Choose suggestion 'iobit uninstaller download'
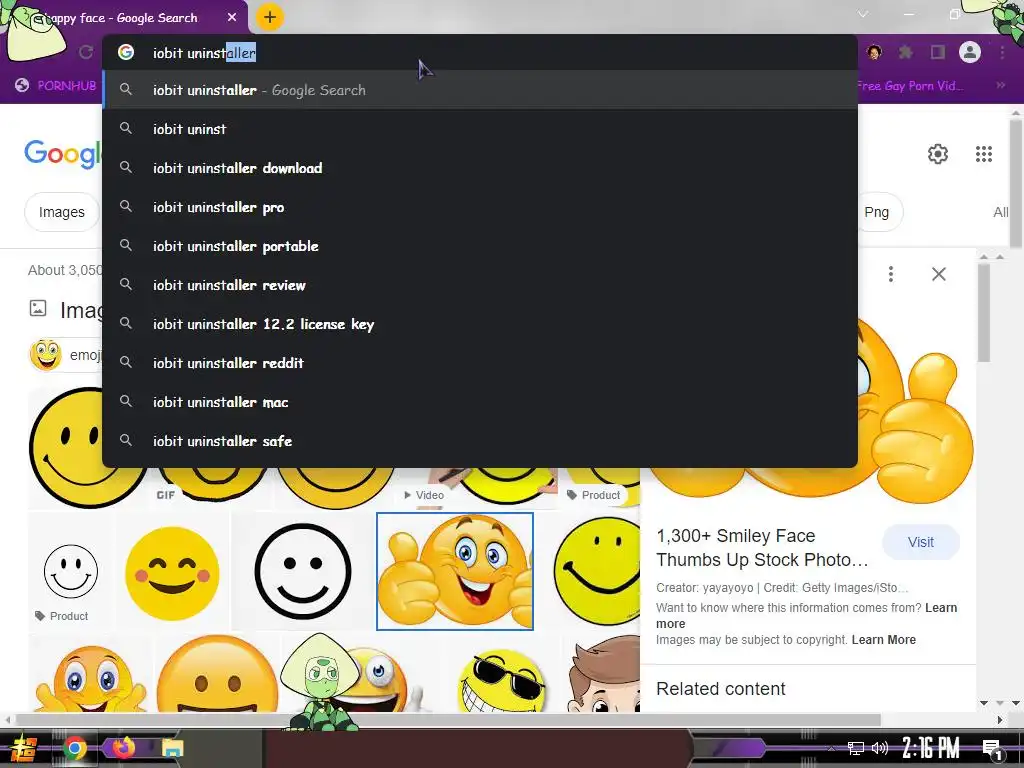This screenshot has height=768, width=1024. click(x=480, y=168)
